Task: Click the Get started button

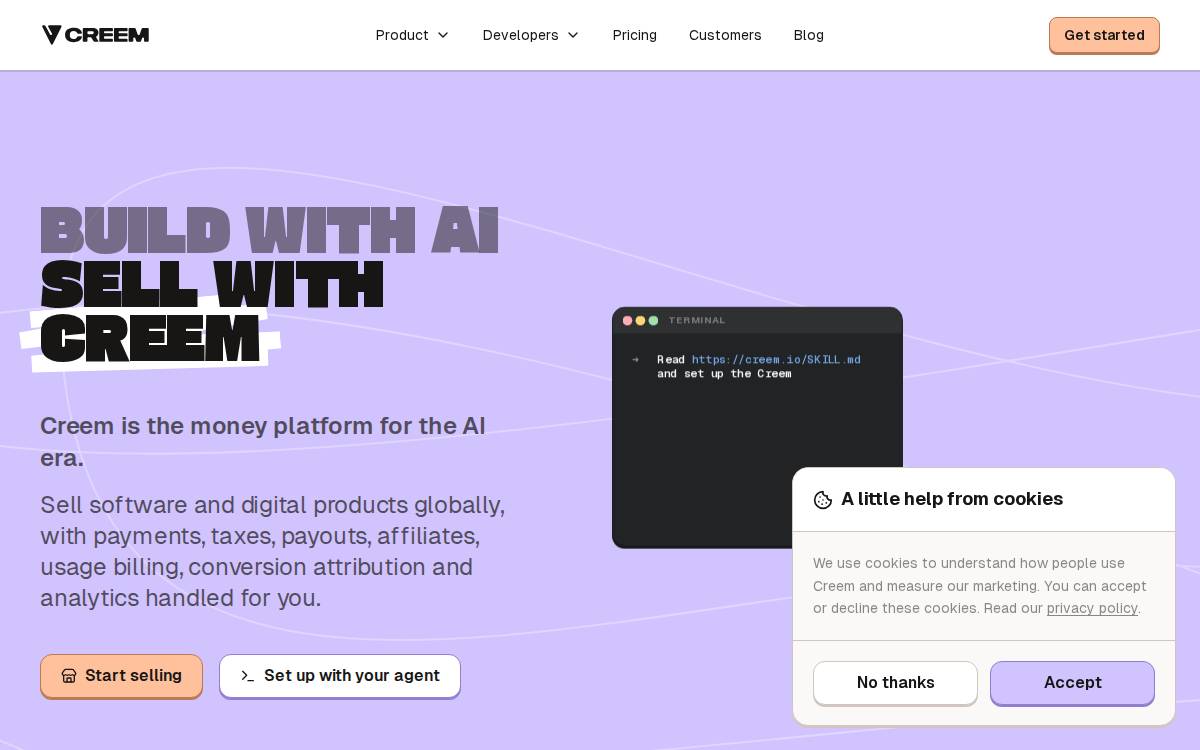Action: tap(1104, 35)
